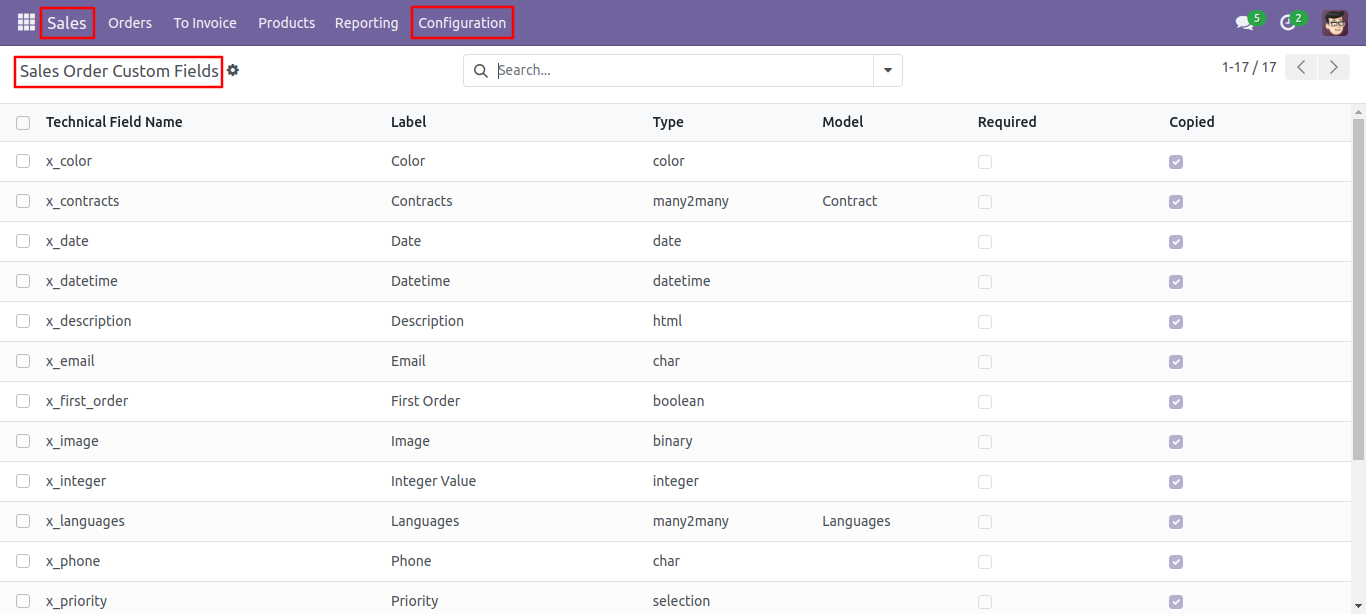Expand the search options dropdown arrow
Image resolution: width=1366 pixels, height=614 pixels.
(888, 71)
